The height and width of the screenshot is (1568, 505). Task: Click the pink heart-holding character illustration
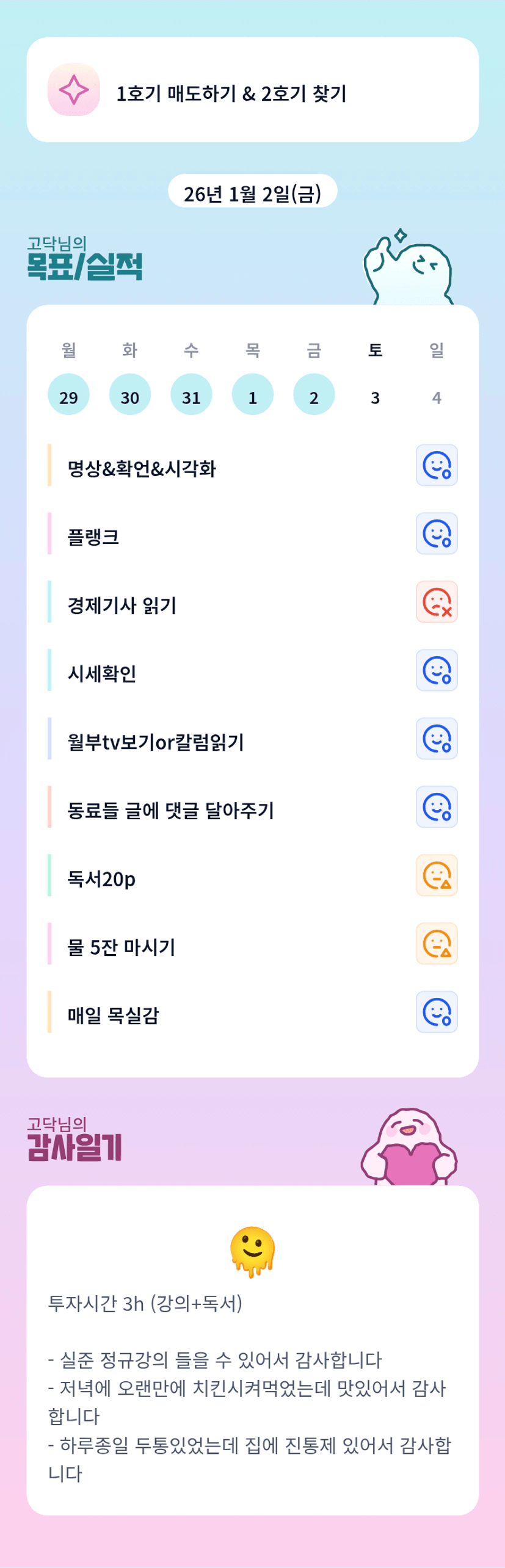[410, 1149]
